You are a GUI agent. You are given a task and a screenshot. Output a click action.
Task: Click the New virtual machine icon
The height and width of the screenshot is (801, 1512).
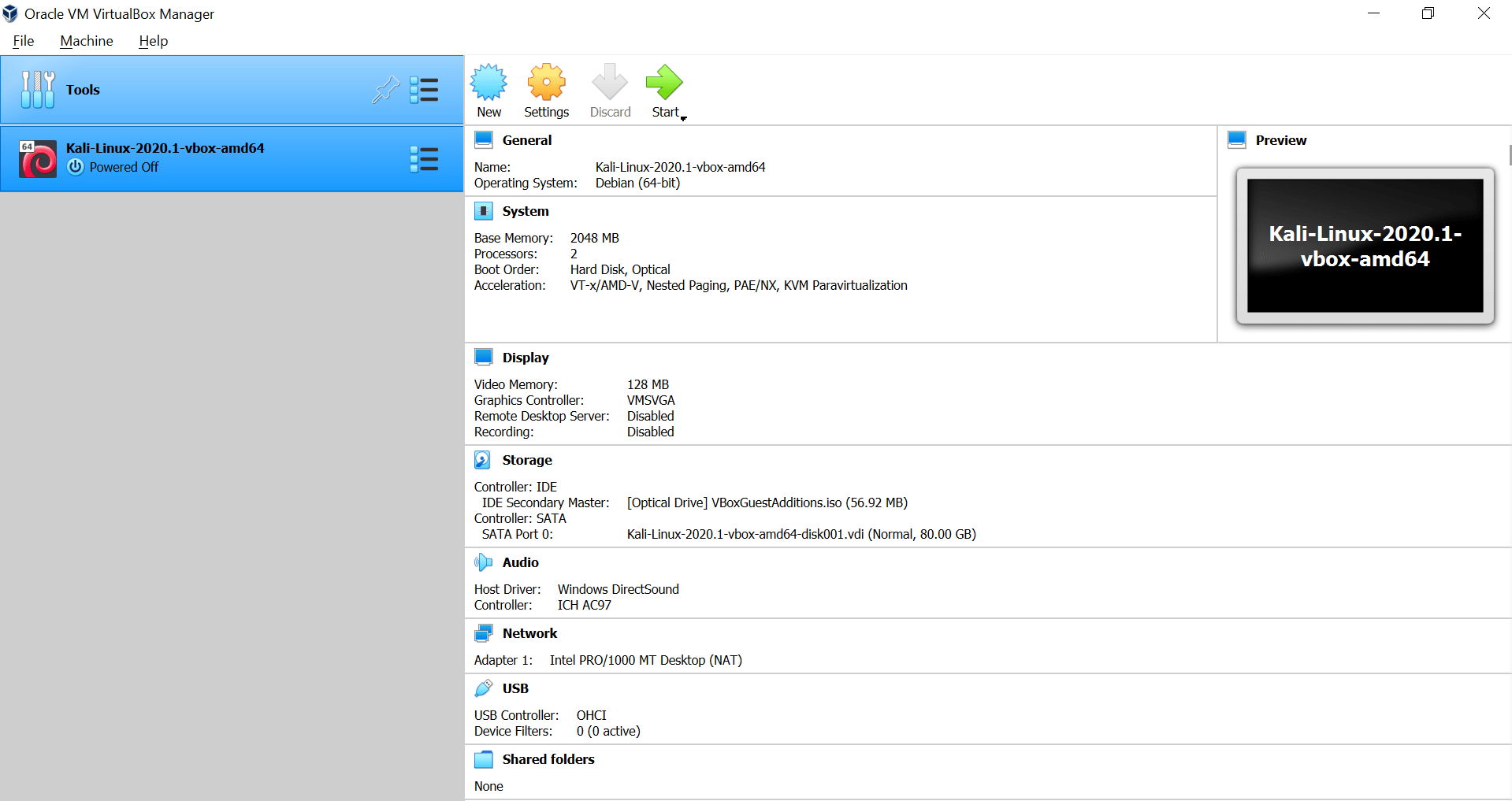click(489, 82)
